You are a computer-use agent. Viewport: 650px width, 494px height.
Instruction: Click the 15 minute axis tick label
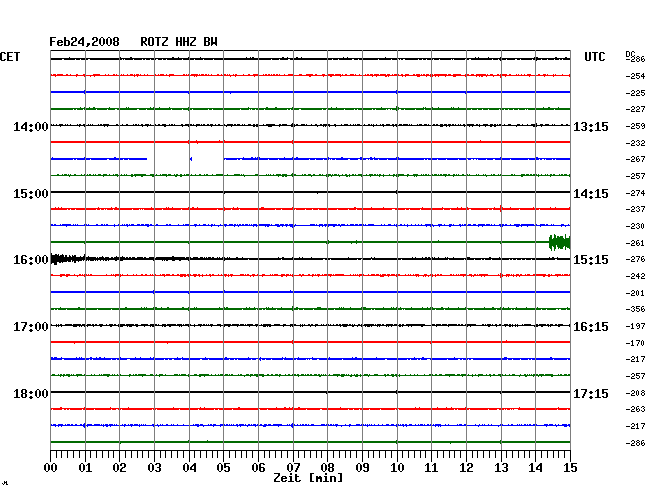coord(570,468)
